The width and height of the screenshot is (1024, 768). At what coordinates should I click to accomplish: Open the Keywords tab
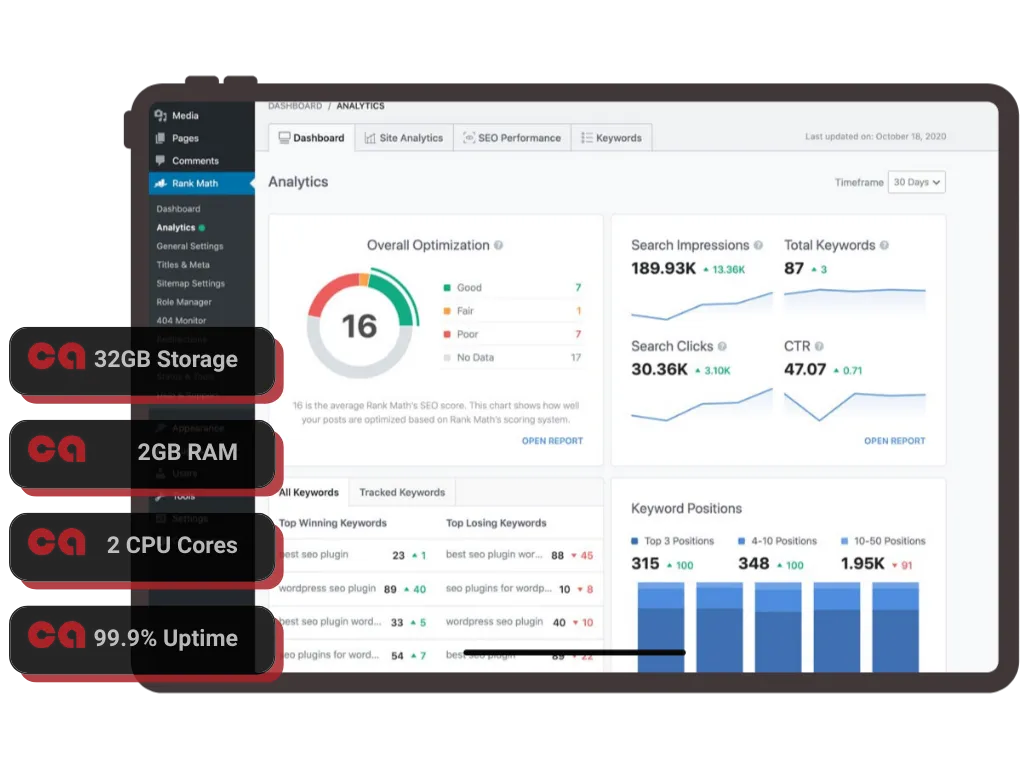click(x=611, y=138)
